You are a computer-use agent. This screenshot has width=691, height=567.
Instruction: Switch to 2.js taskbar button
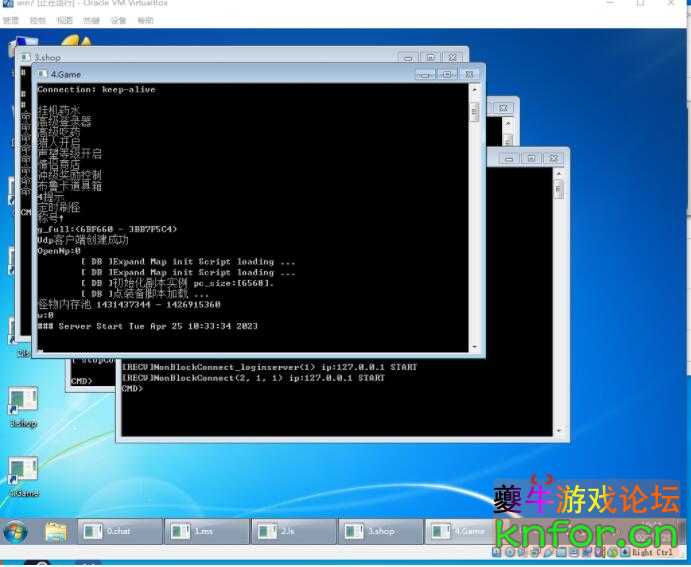[293, 531]
